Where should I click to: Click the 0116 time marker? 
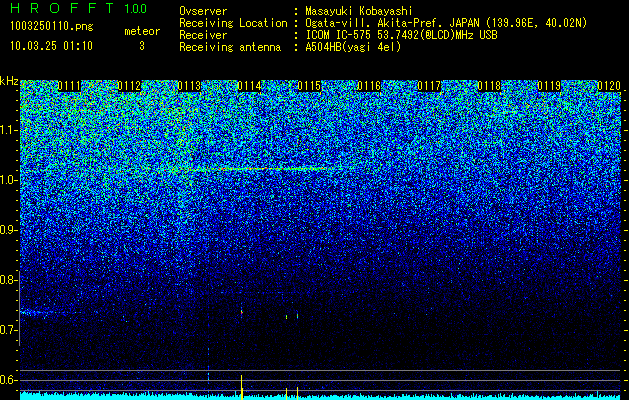click(369, 86)
